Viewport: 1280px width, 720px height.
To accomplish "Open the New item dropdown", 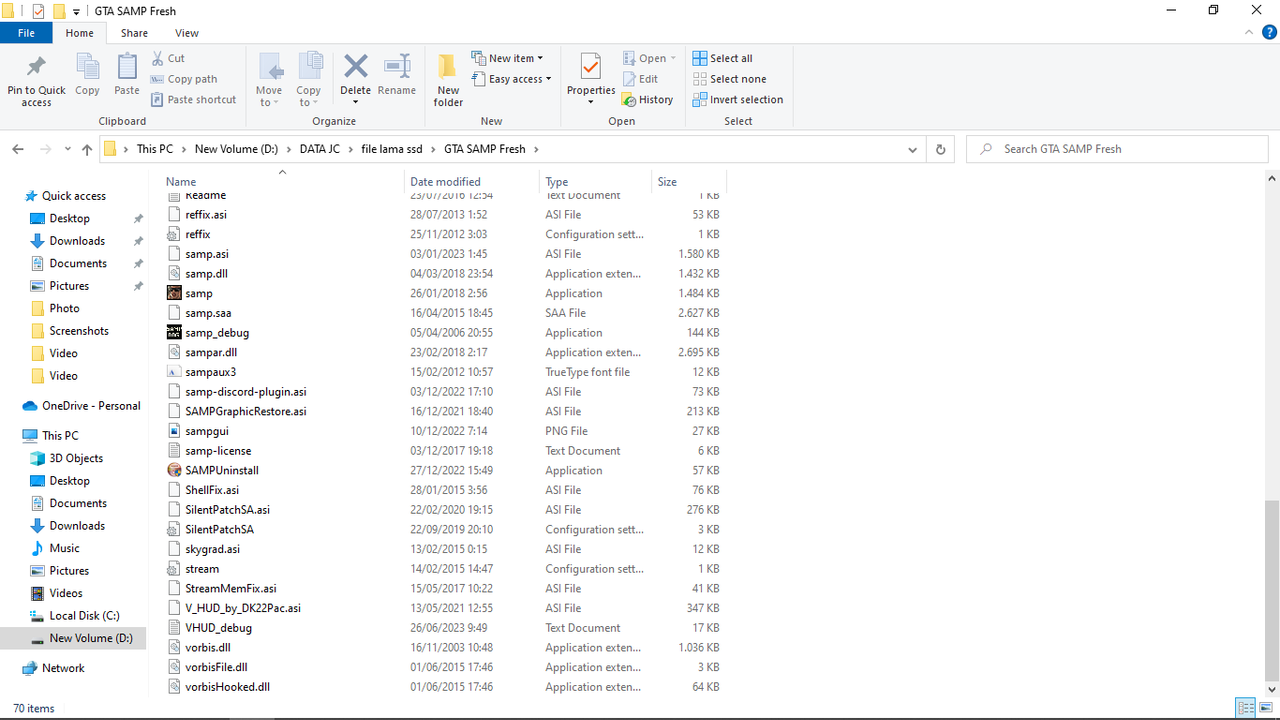I will [x=507, y=59].
